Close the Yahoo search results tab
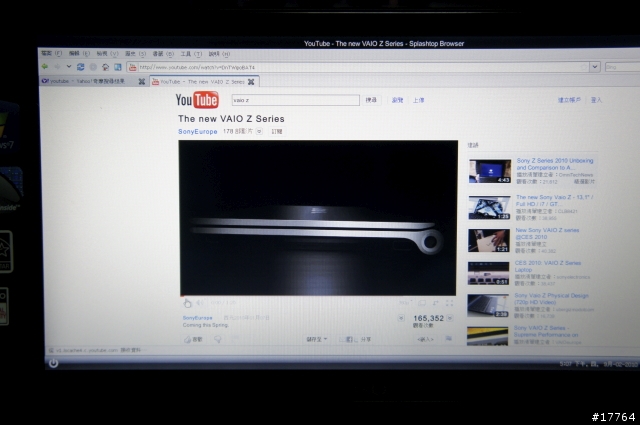Screen dimensions: 640x425 142,82
